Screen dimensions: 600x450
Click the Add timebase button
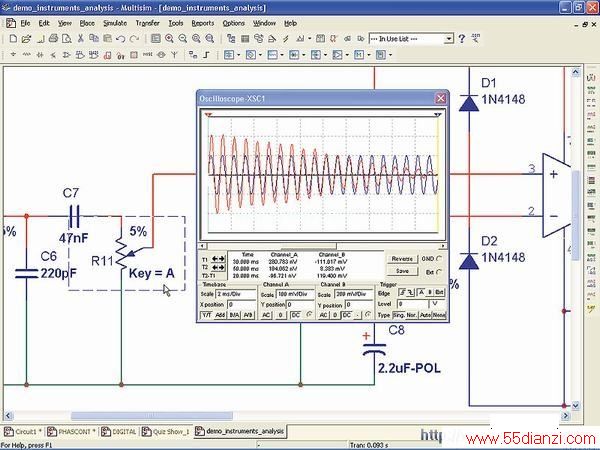[x=220, y=315]
